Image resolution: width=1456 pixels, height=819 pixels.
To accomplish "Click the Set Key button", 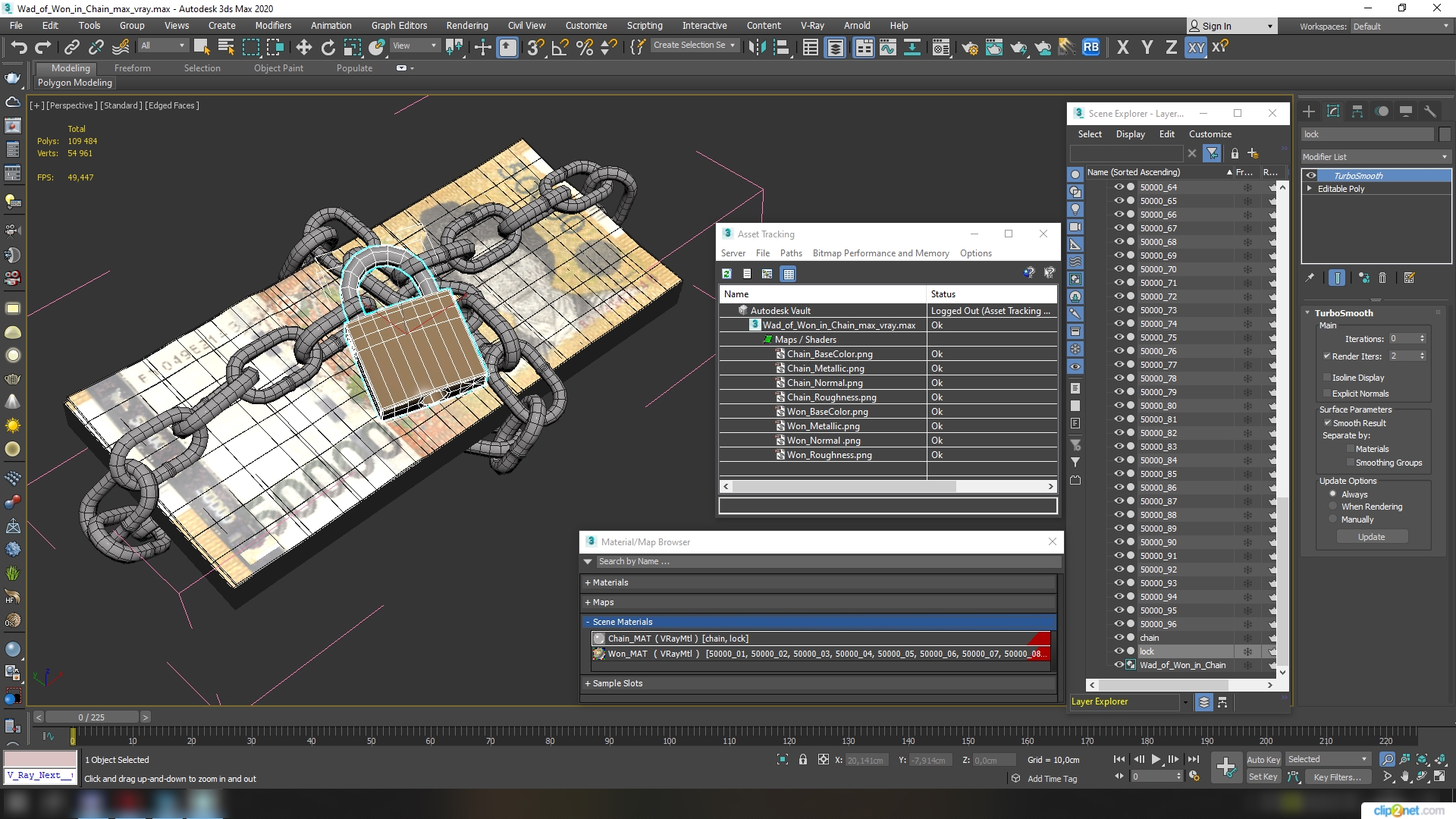I will point(1263,777).
